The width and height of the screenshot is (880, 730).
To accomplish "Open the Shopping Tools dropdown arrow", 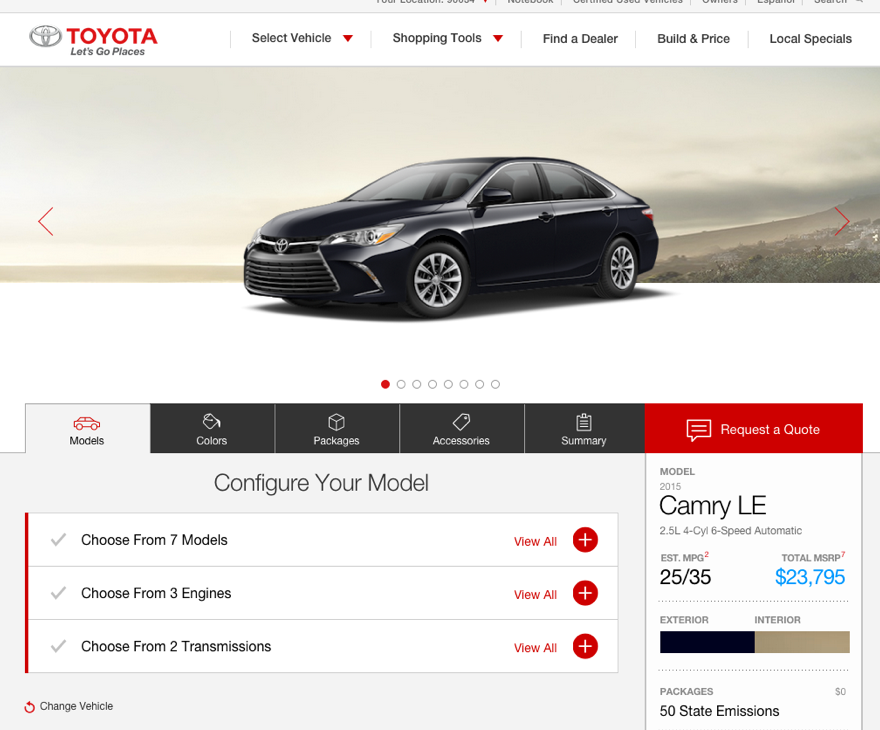I will [x=498, y=38].
